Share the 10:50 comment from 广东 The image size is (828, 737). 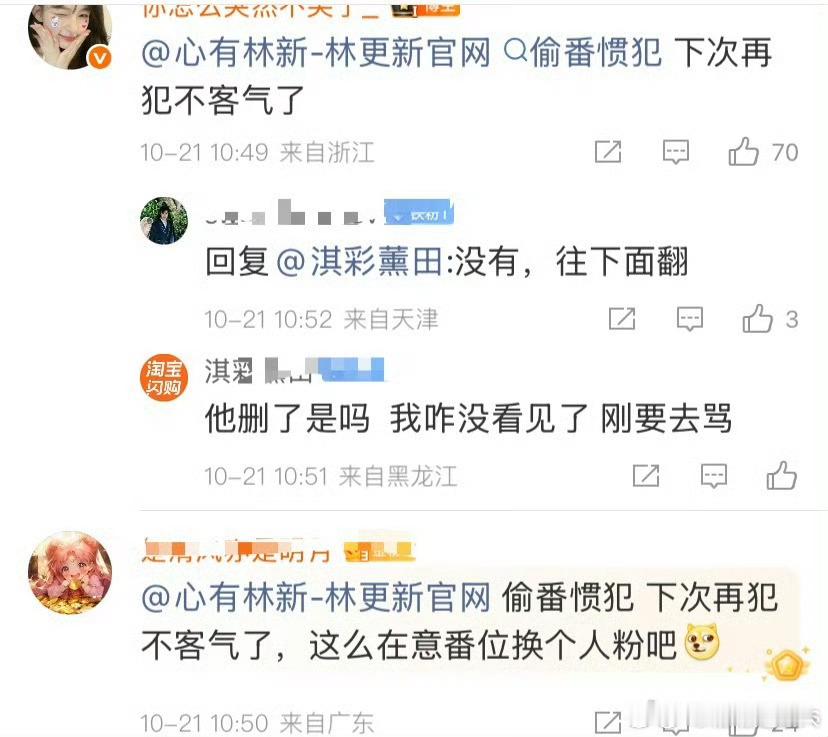point(608,722)
